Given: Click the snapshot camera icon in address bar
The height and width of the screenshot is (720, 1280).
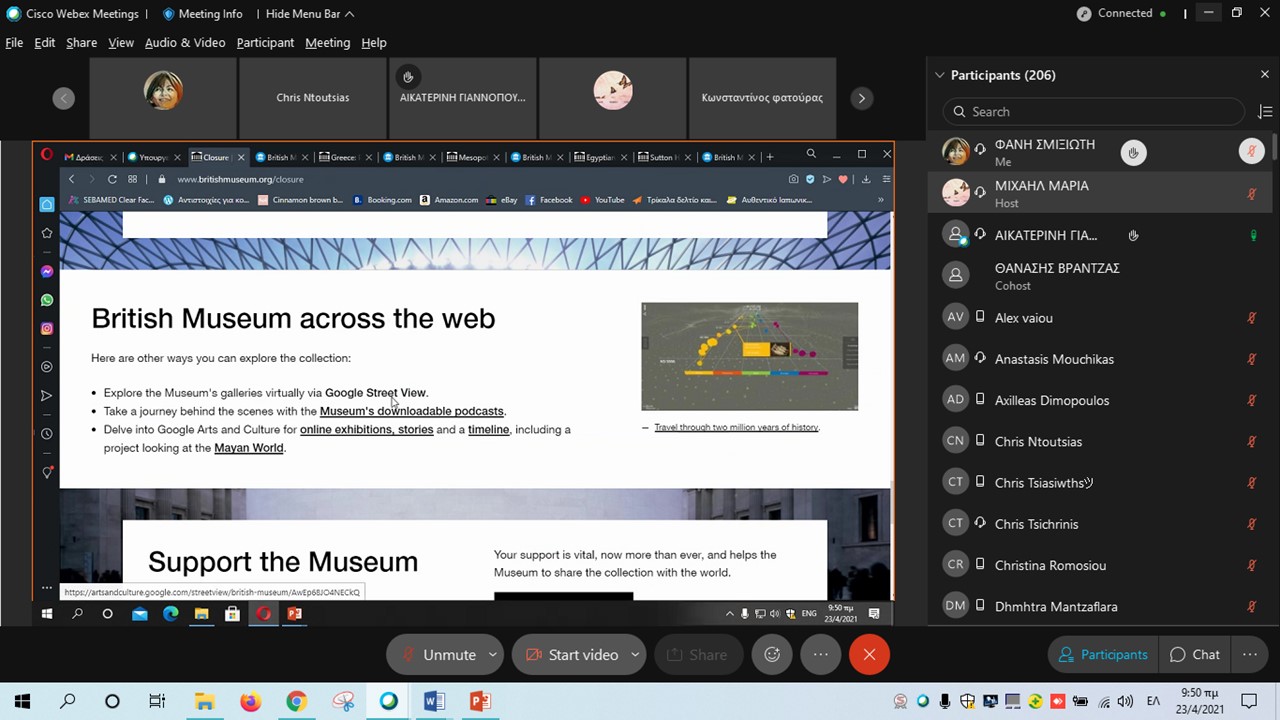Looking at the screenshot, I should (x=794, y=179).
